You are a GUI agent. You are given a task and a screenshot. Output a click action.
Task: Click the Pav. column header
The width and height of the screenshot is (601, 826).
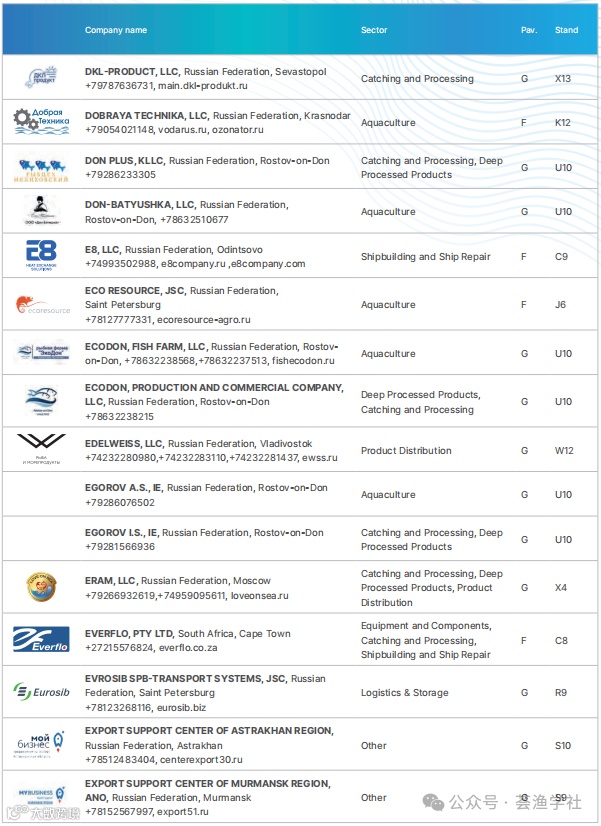(x=529, y=30)
